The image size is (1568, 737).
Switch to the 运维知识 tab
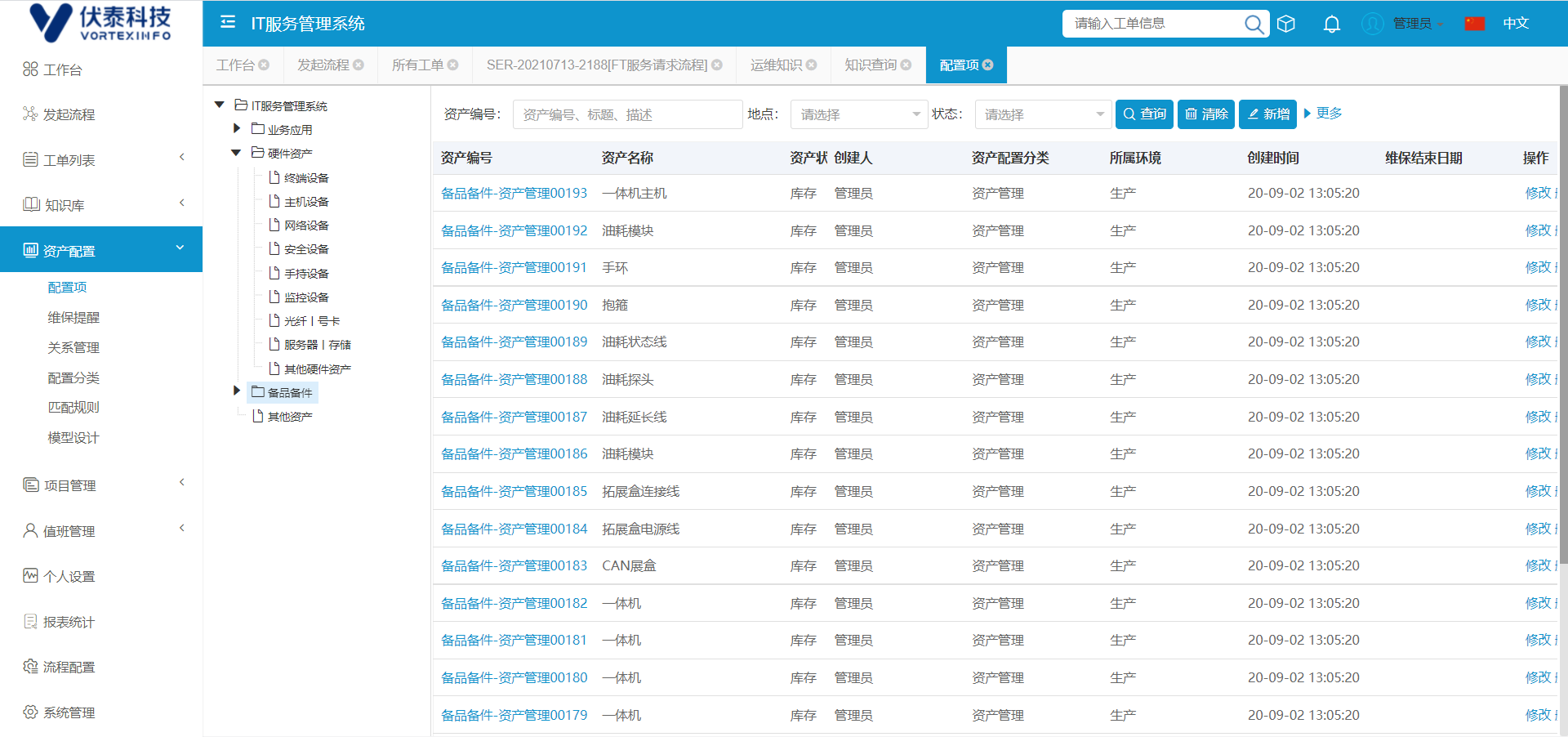pos(776,65)
